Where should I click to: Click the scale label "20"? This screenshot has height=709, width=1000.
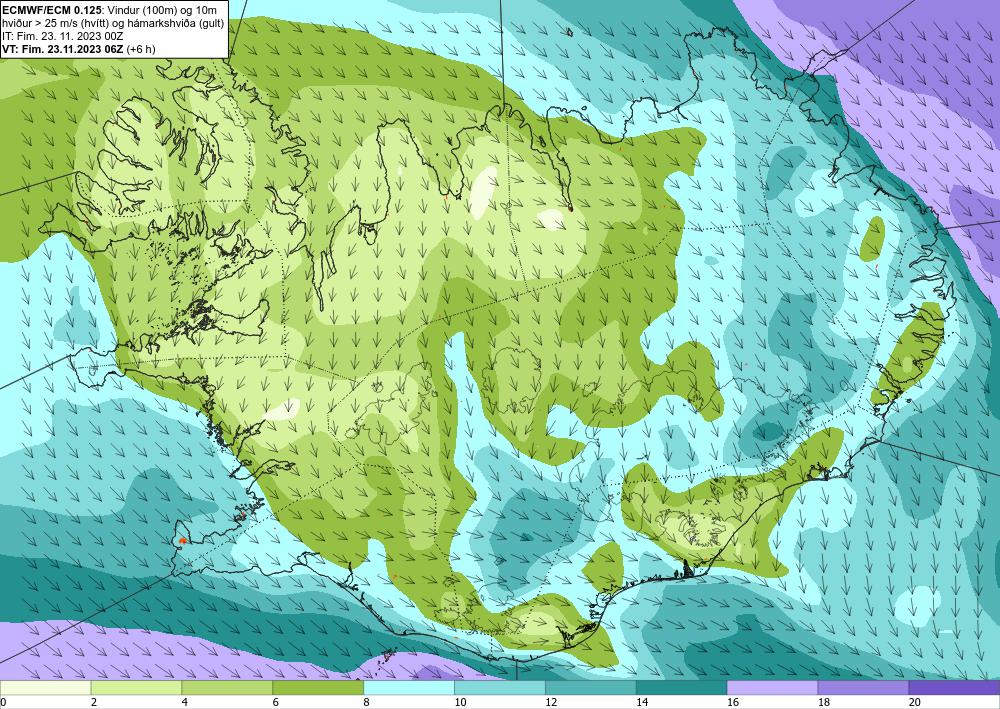pyautogui.click(x=915, y=702)
